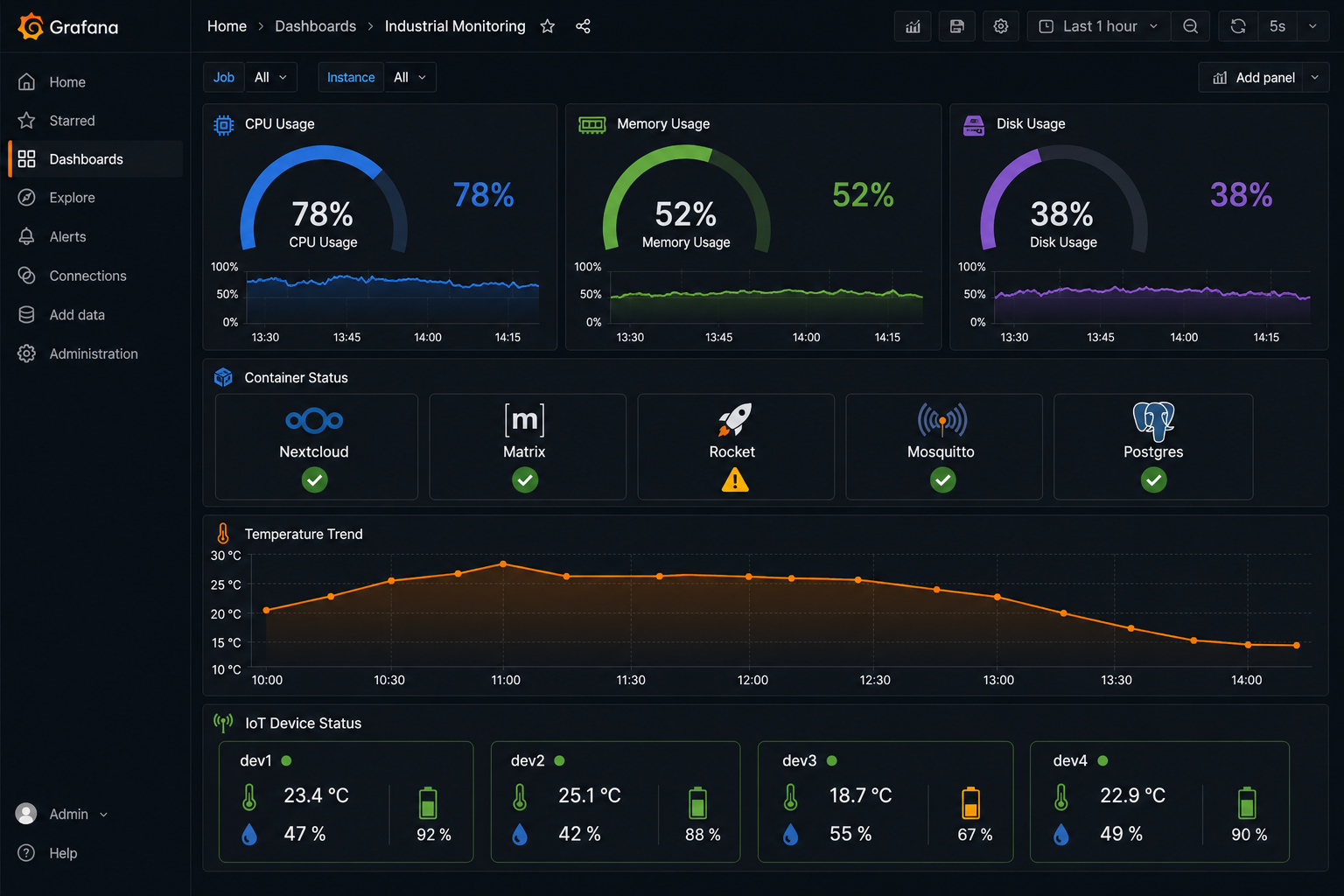Click the dev4 thermometer icon
Screen dimensions: 1344x896
tap(1061, 797)
